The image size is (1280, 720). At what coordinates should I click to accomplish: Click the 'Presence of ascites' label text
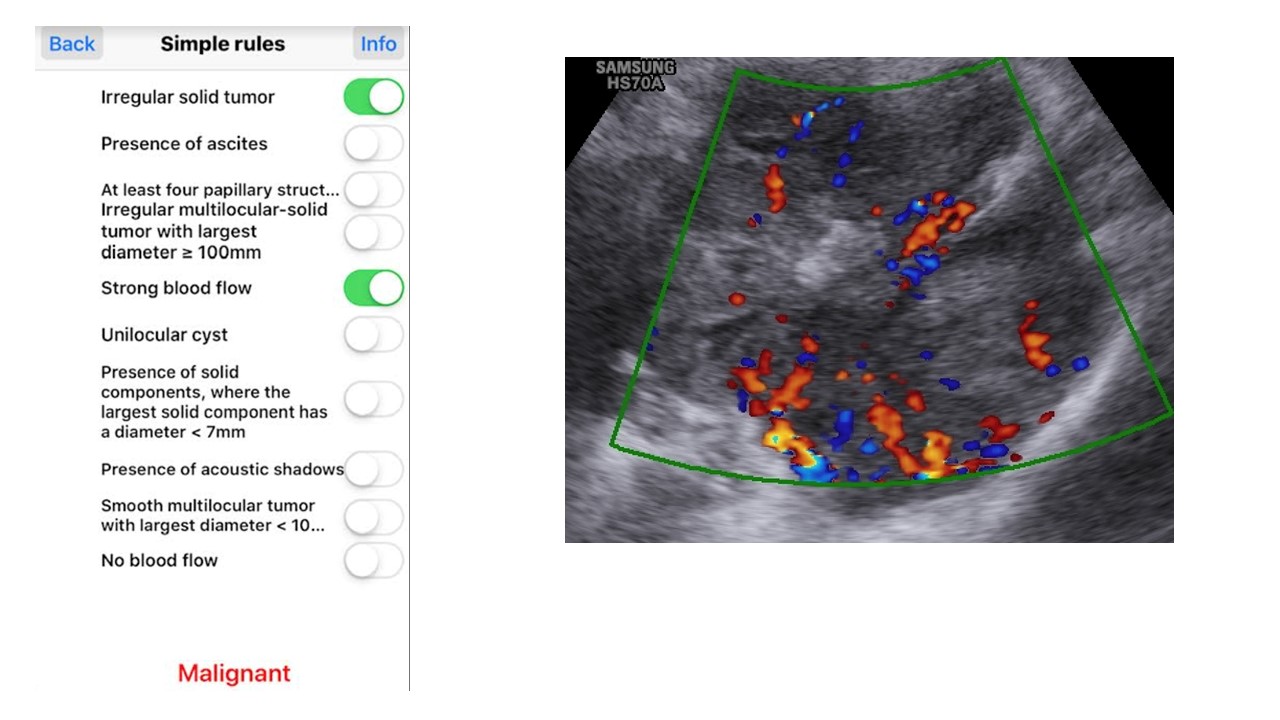184,144
